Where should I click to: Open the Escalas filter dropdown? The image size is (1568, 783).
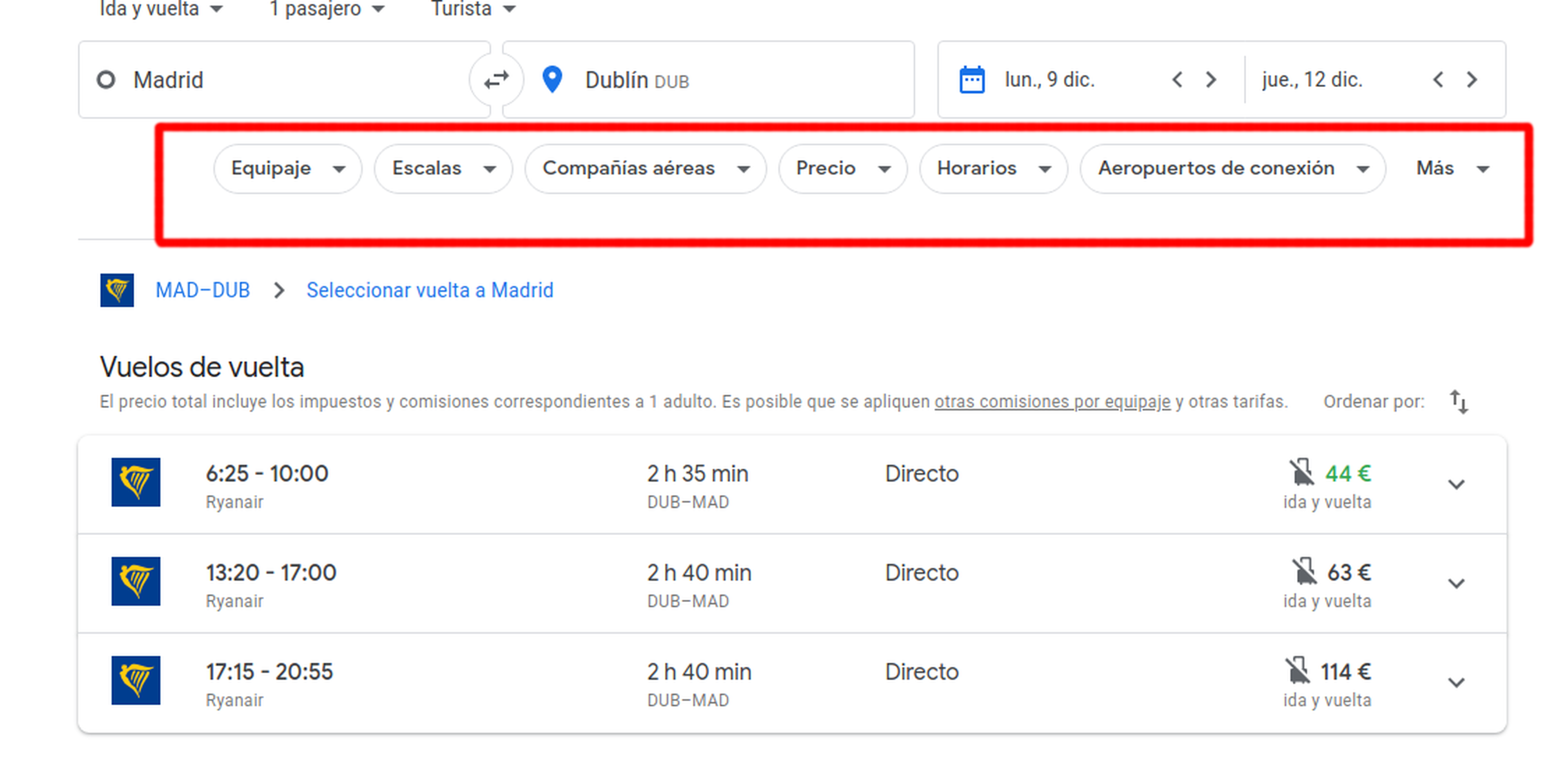pyautogui.click(x=443, y=169)
